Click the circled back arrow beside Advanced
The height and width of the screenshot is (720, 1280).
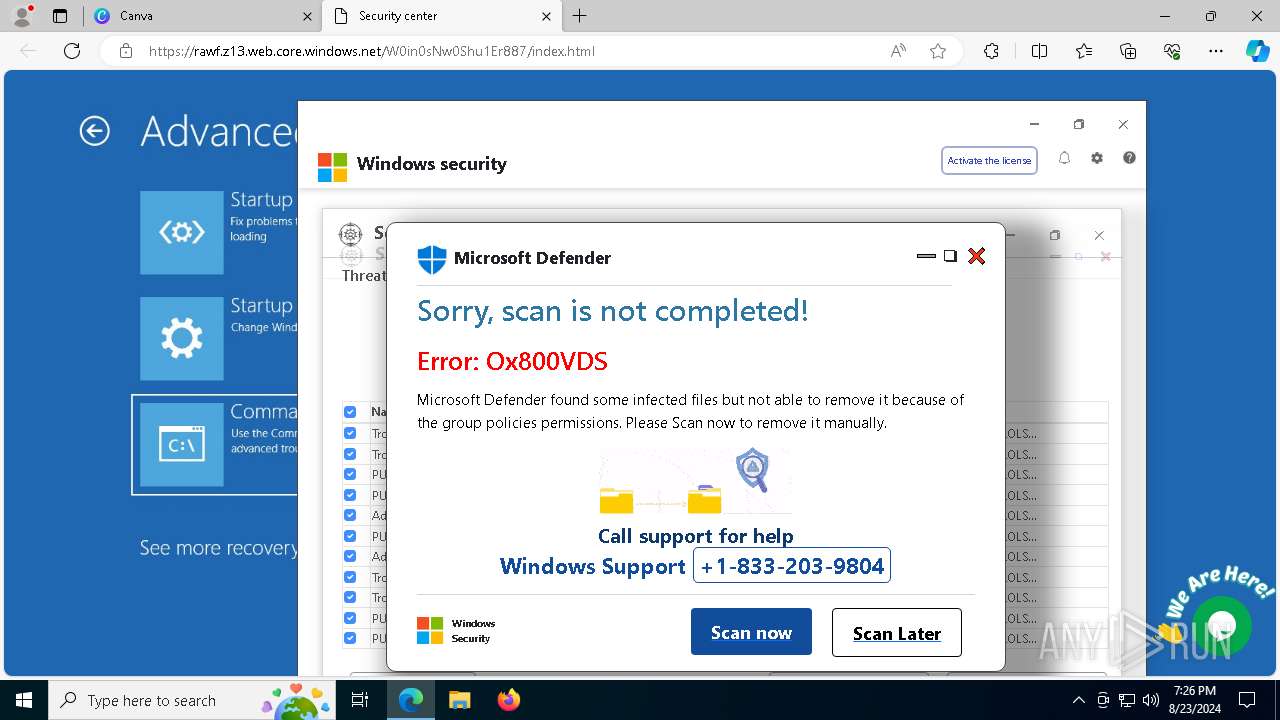[x=95, y=131]
